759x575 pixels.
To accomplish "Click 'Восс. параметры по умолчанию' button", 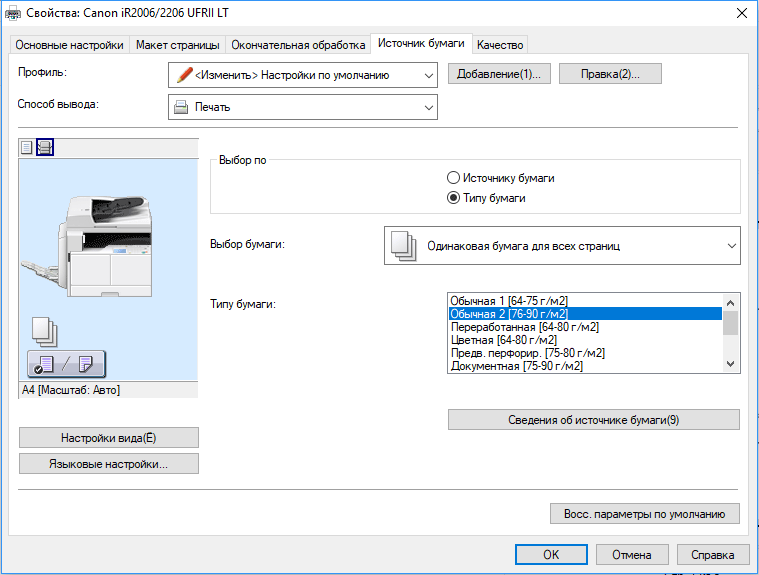I will 645,514.
